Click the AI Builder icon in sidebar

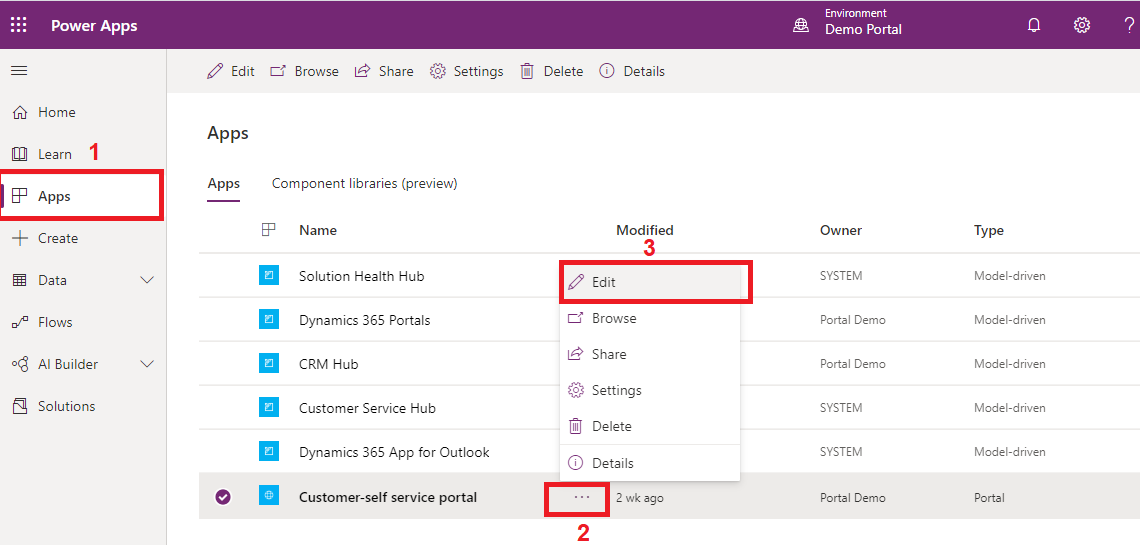pos(20,364)
